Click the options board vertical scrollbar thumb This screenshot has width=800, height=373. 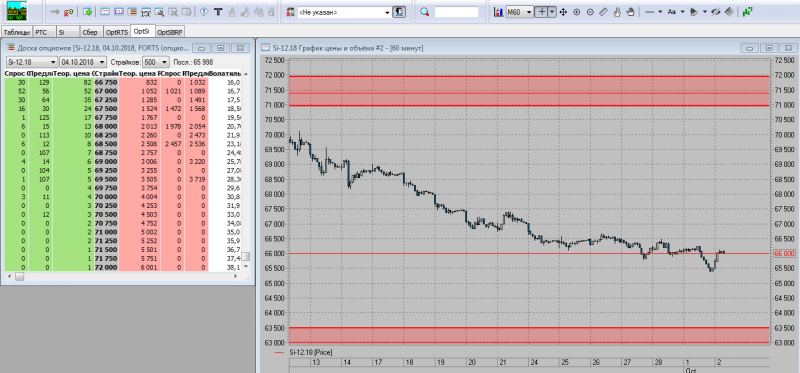click(x=246, y=256)
